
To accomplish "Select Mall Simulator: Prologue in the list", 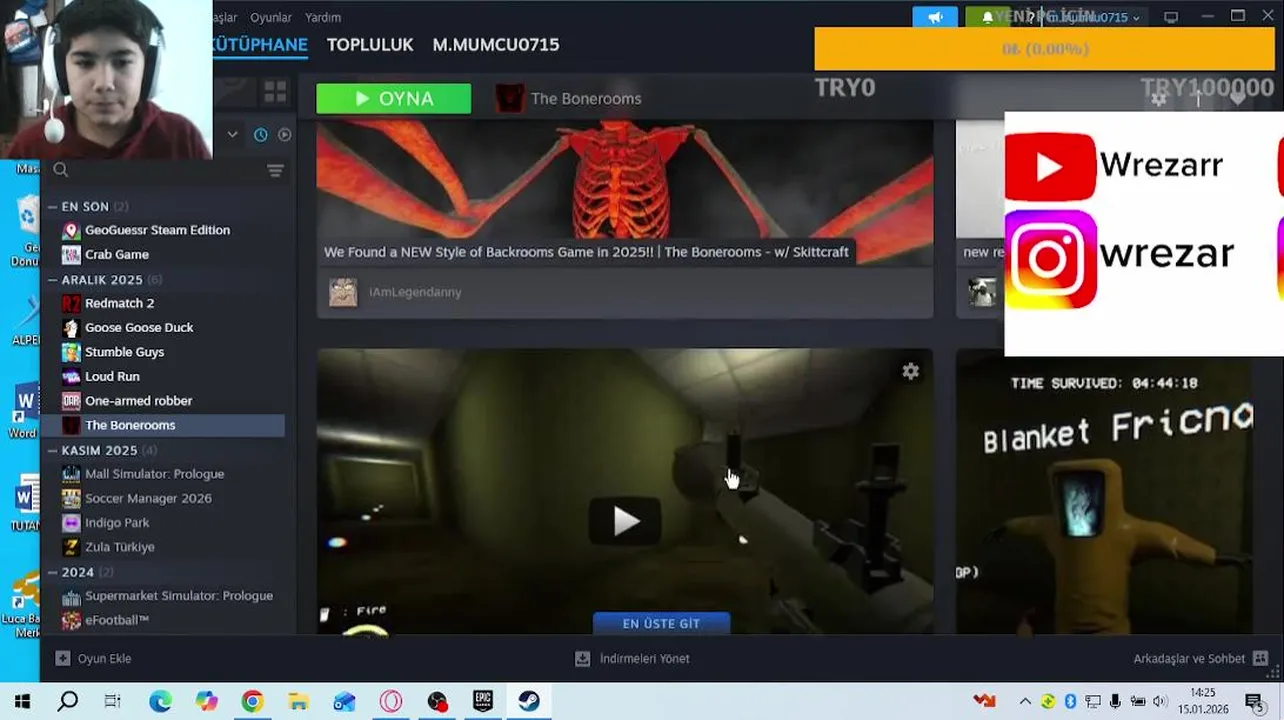I will pyautogui.click(x=154, y=474).
